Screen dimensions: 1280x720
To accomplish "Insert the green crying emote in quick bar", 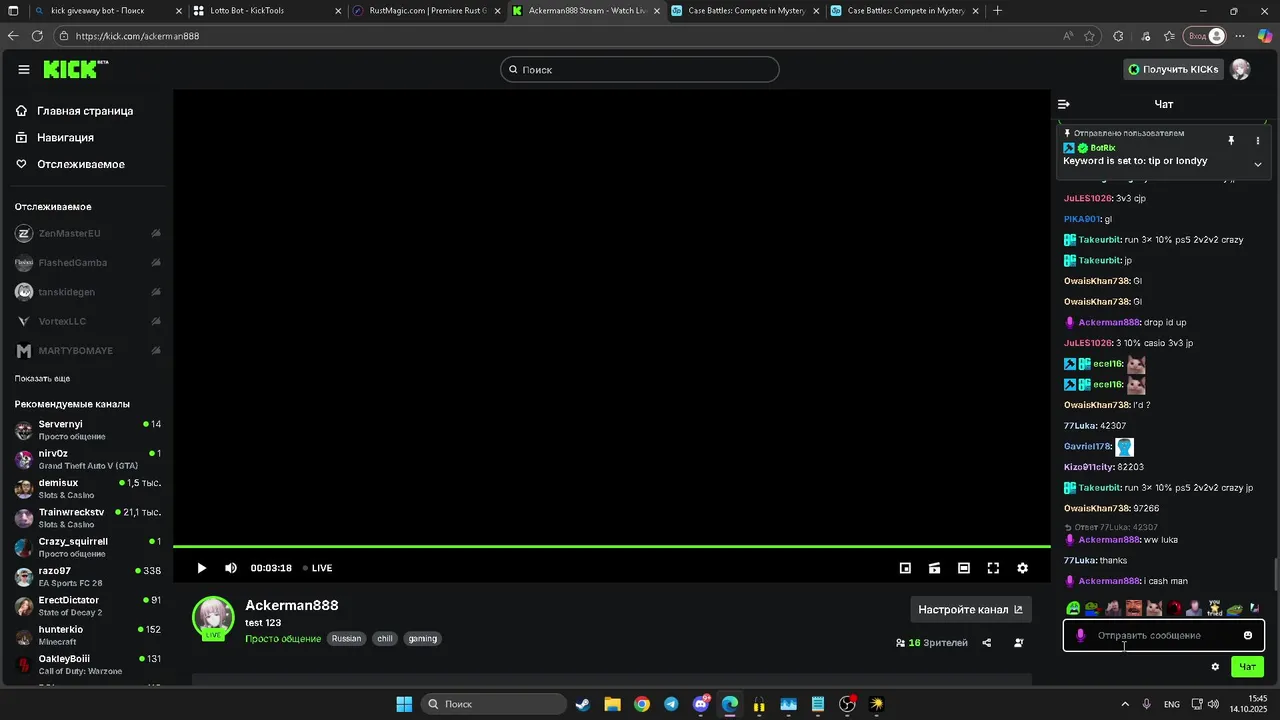I will pos(1073,608).
